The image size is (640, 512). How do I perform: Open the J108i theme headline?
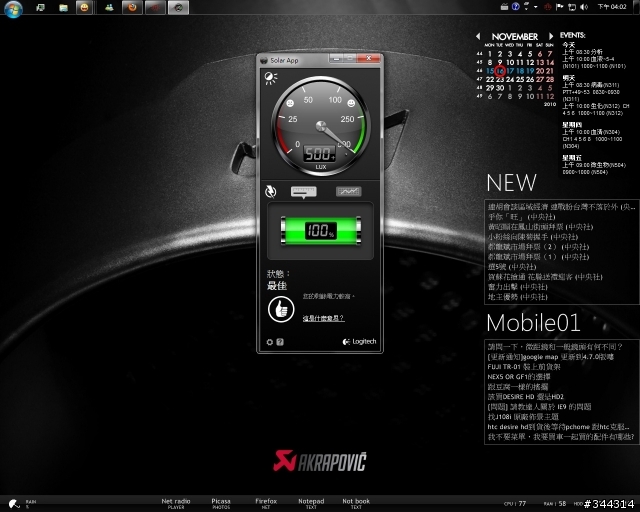523,417
